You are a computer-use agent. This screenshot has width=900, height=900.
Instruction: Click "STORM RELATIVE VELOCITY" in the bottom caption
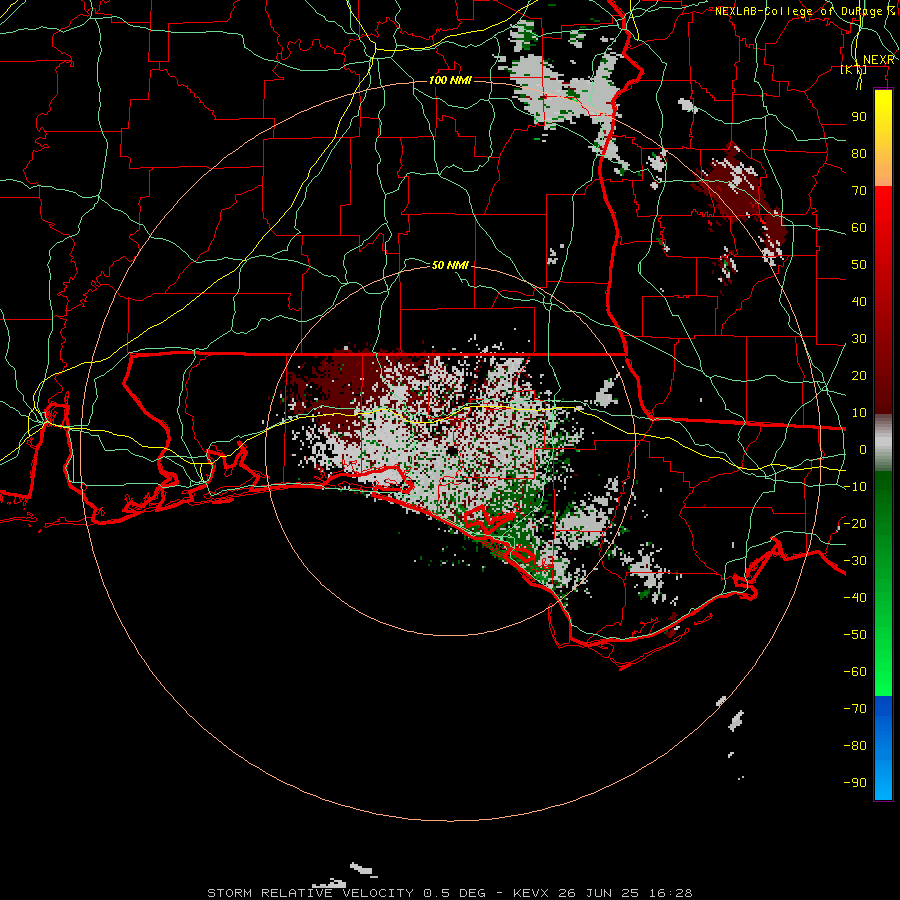point(311,893)
